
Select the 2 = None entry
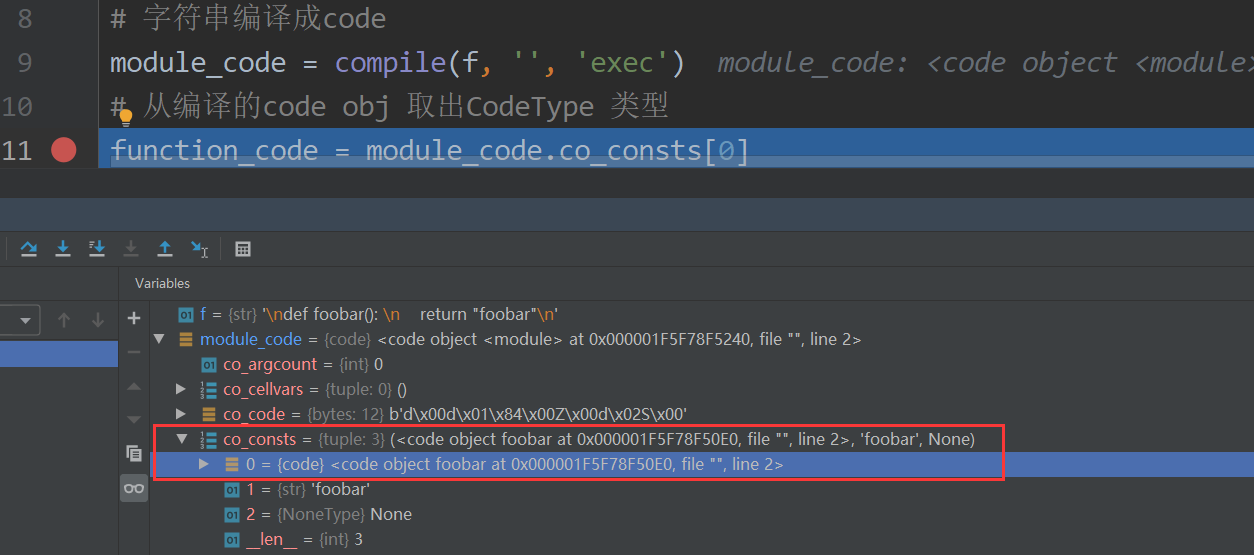(701, 514)
